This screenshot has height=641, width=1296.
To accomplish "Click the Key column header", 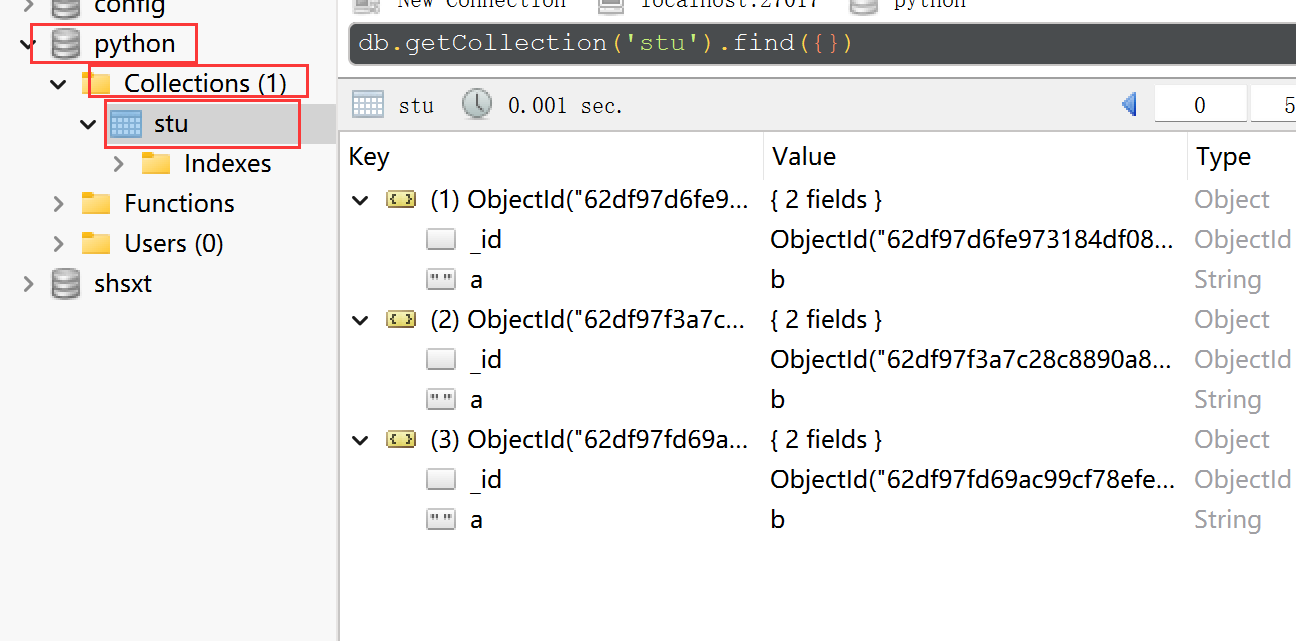I will [370, 157].
